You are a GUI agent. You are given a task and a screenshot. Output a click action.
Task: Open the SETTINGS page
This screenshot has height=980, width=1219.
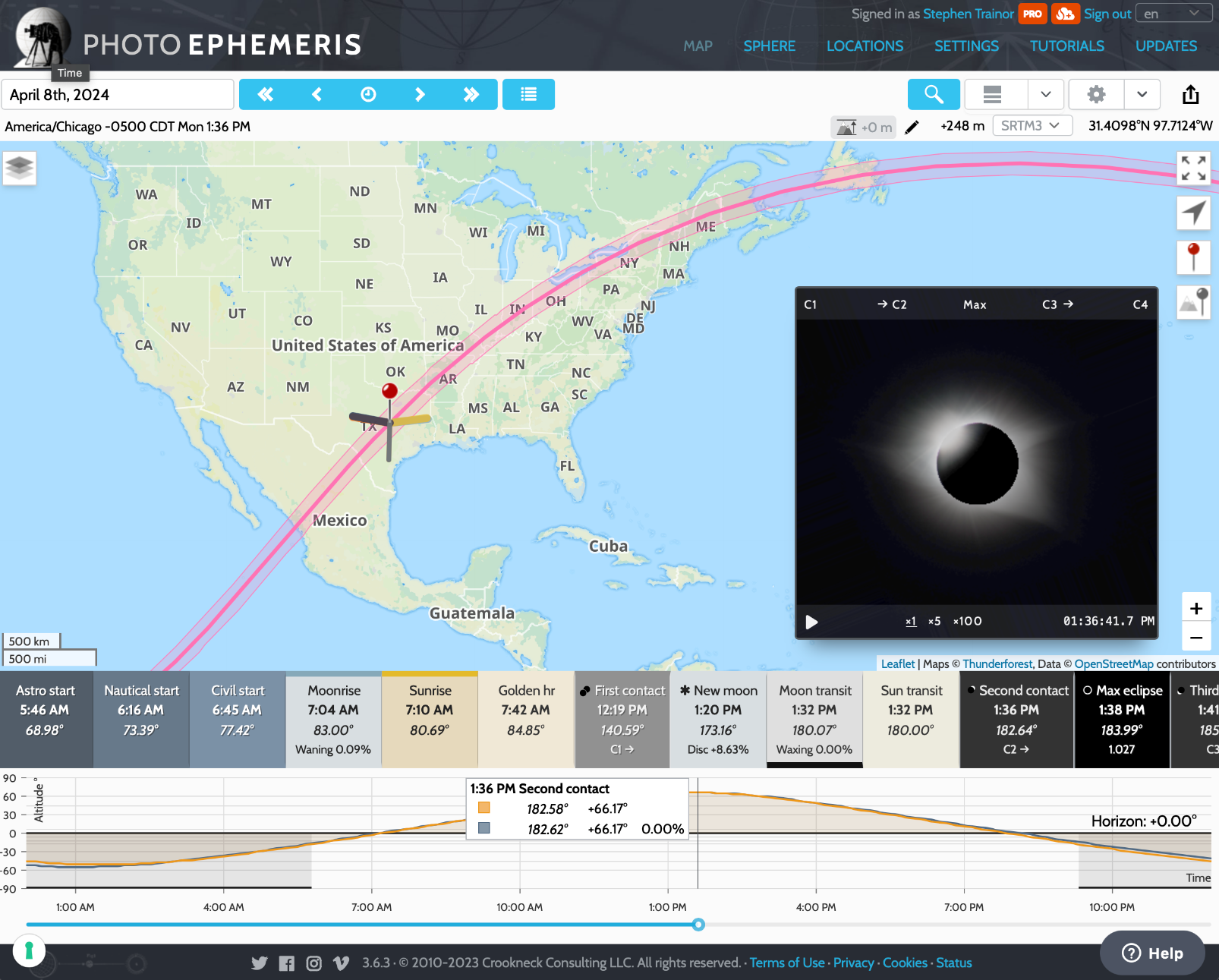966,46
